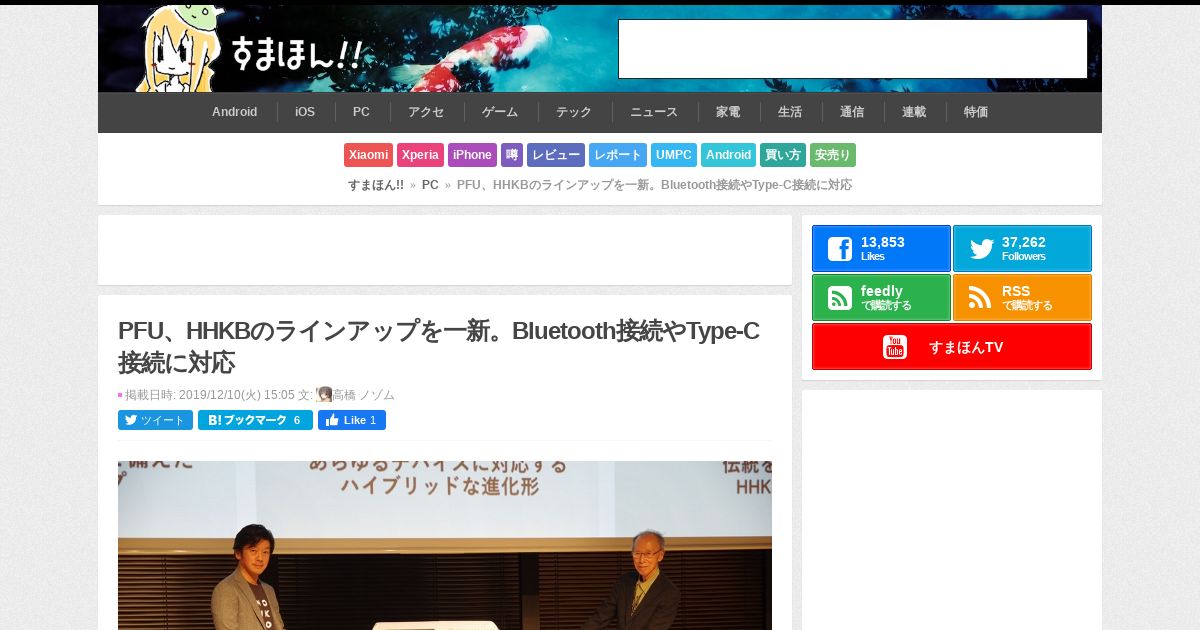
Task: Click the breadcrumb article title text
Action: click(x=654, y=185)
